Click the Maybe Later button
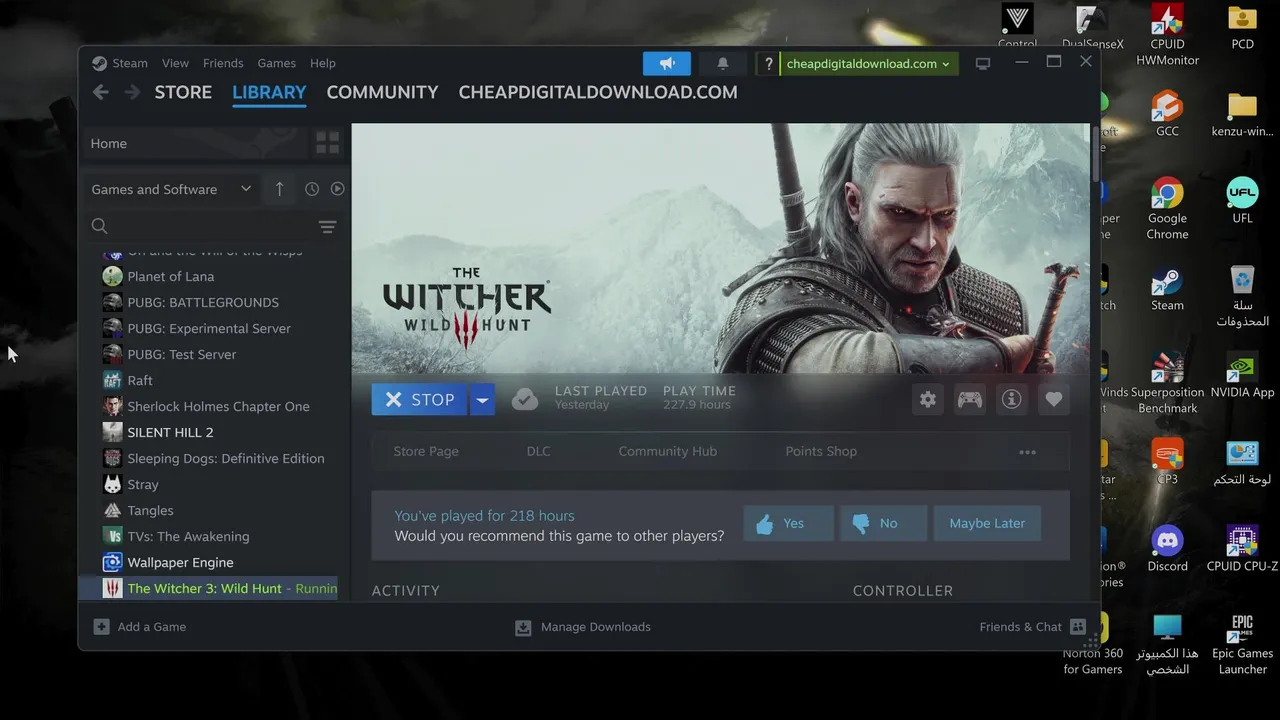This screenshot has width=1280, height=720. [x=987, y=523]
